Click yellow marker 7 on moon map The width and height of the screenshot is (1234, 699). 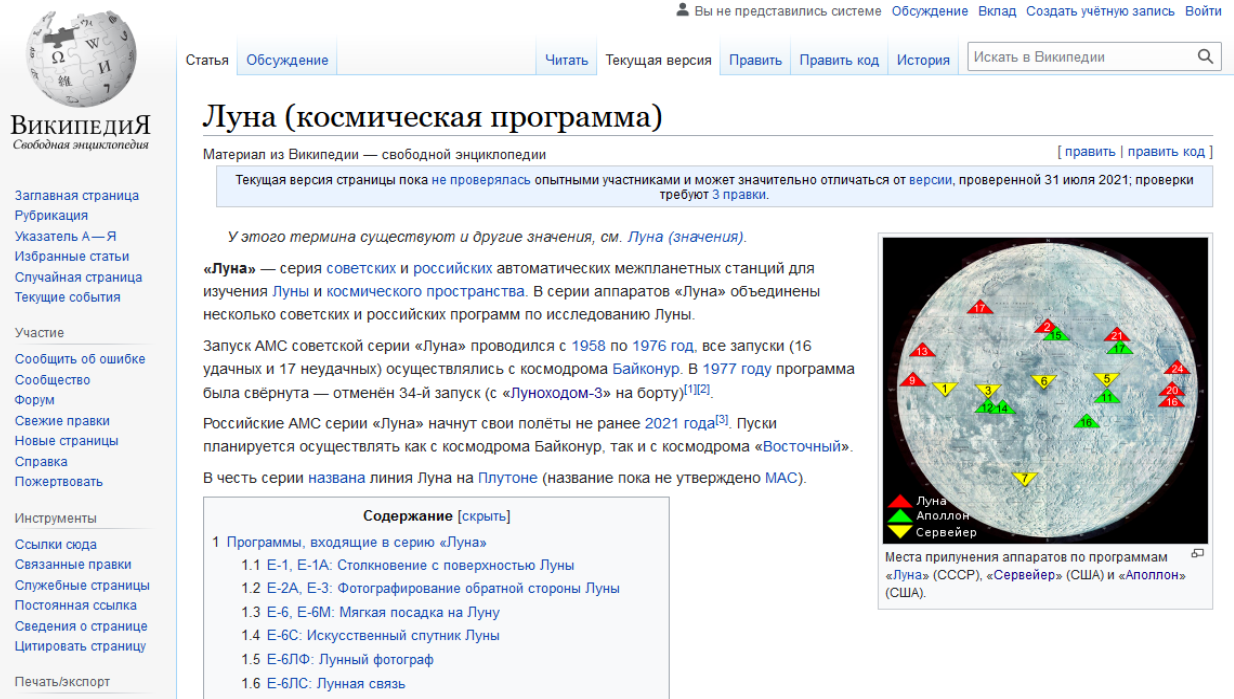tap(1024, 479)
